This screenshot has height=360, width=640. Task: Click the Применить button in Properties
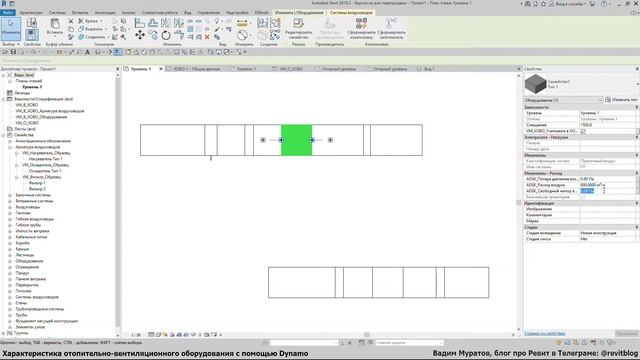pos(627,333)
